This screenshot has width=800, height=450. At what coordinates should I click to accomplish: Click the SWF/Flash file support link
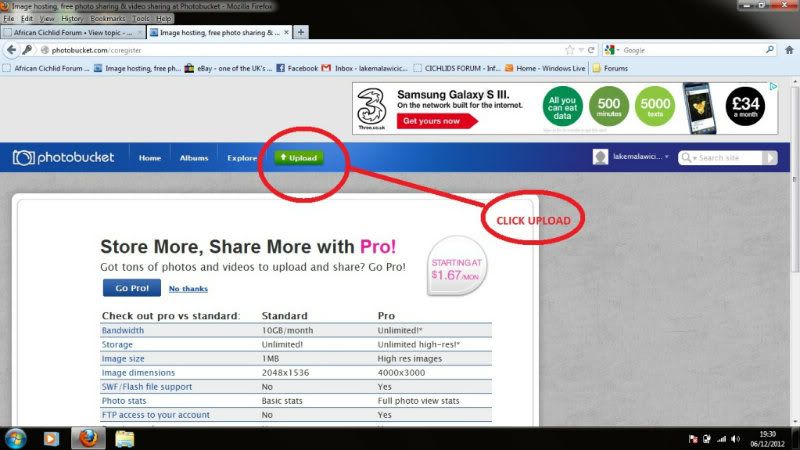[x=147, y=387]
